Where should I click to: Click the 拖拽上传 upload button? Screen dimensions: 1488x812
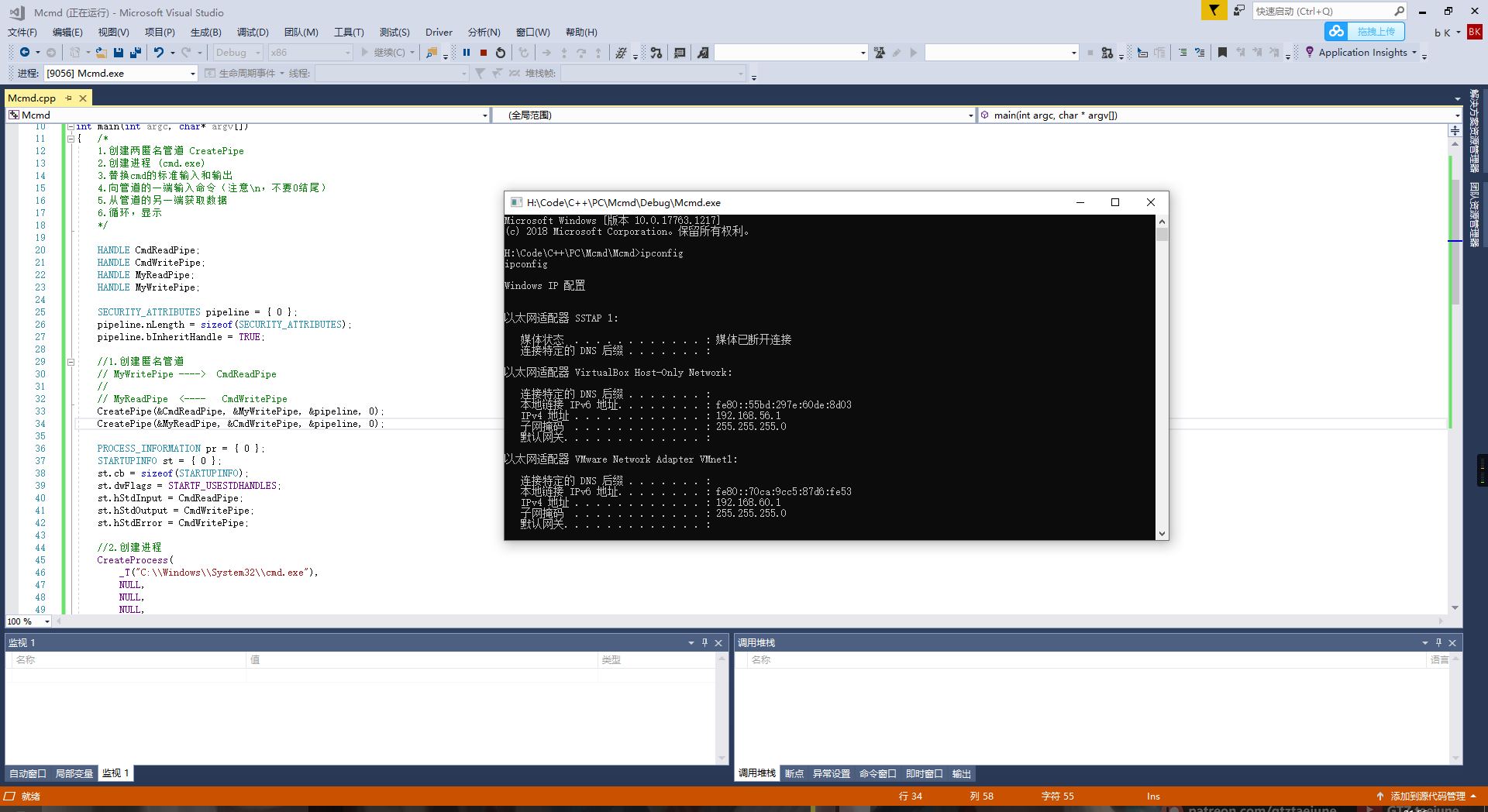coord(1365,32)
